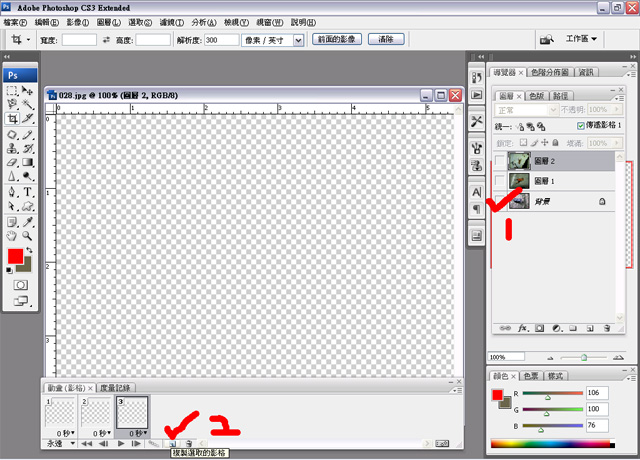Play the frame animation
The image size is (640, 460).
tap(121, 443)
